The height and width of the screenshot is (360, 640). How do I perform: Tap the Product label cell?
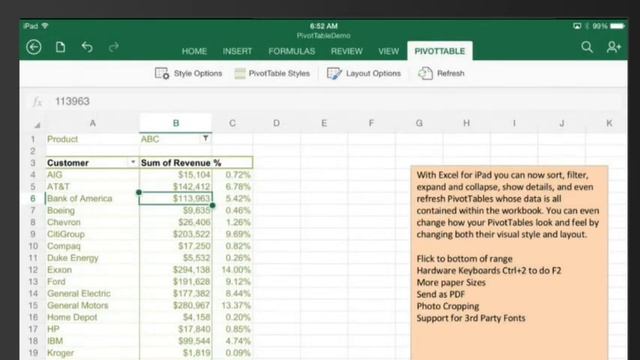(93, 139)
